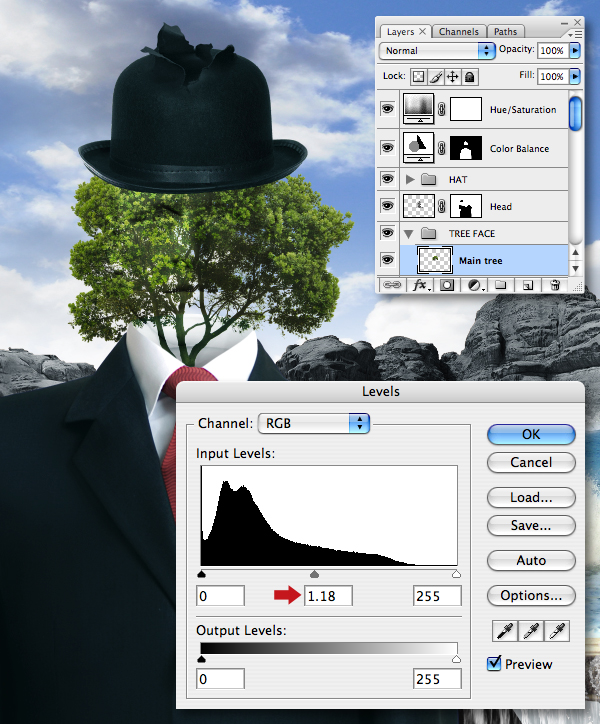Click the Save... button
This screenshot has width=600, height=724.
[x=531, y=525]
